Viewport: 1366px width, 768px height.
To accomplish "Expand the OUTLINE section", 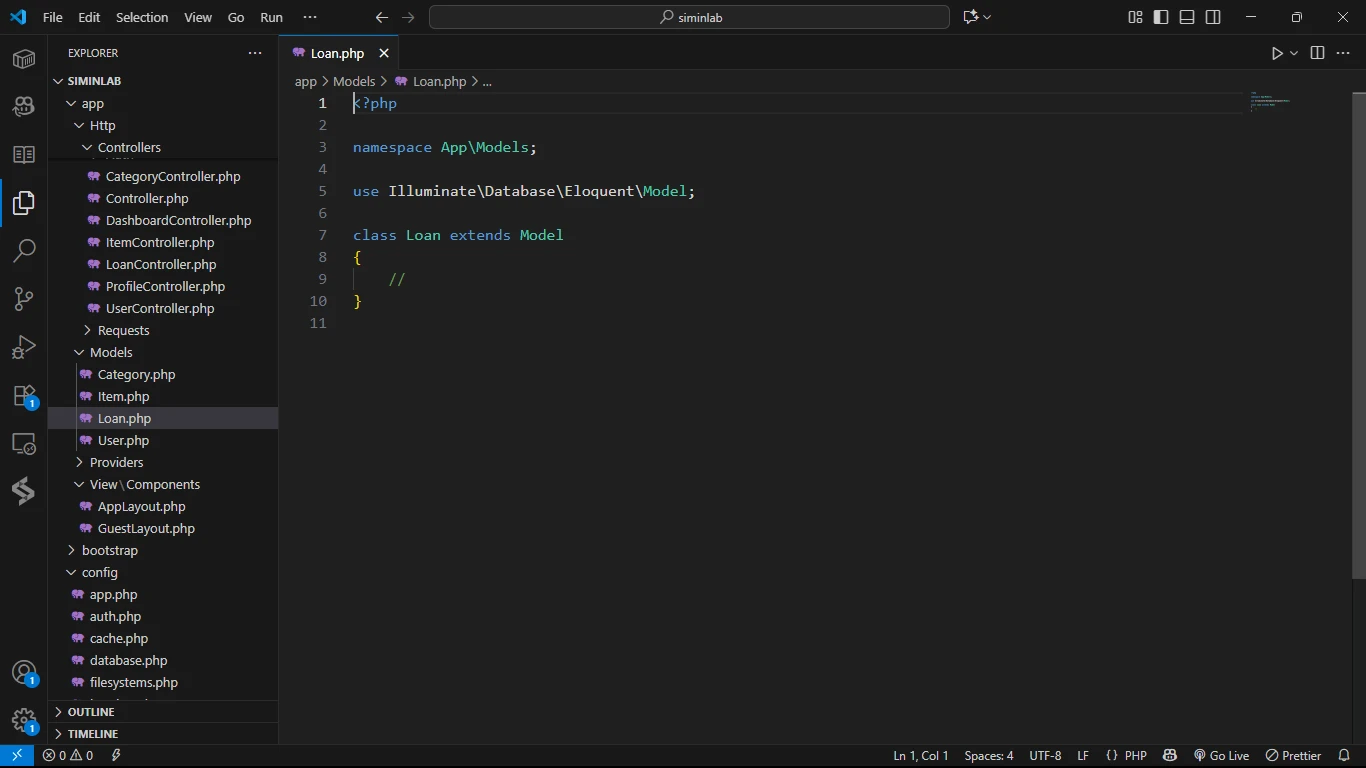I will pyautogui.click(x=91, y=712).
